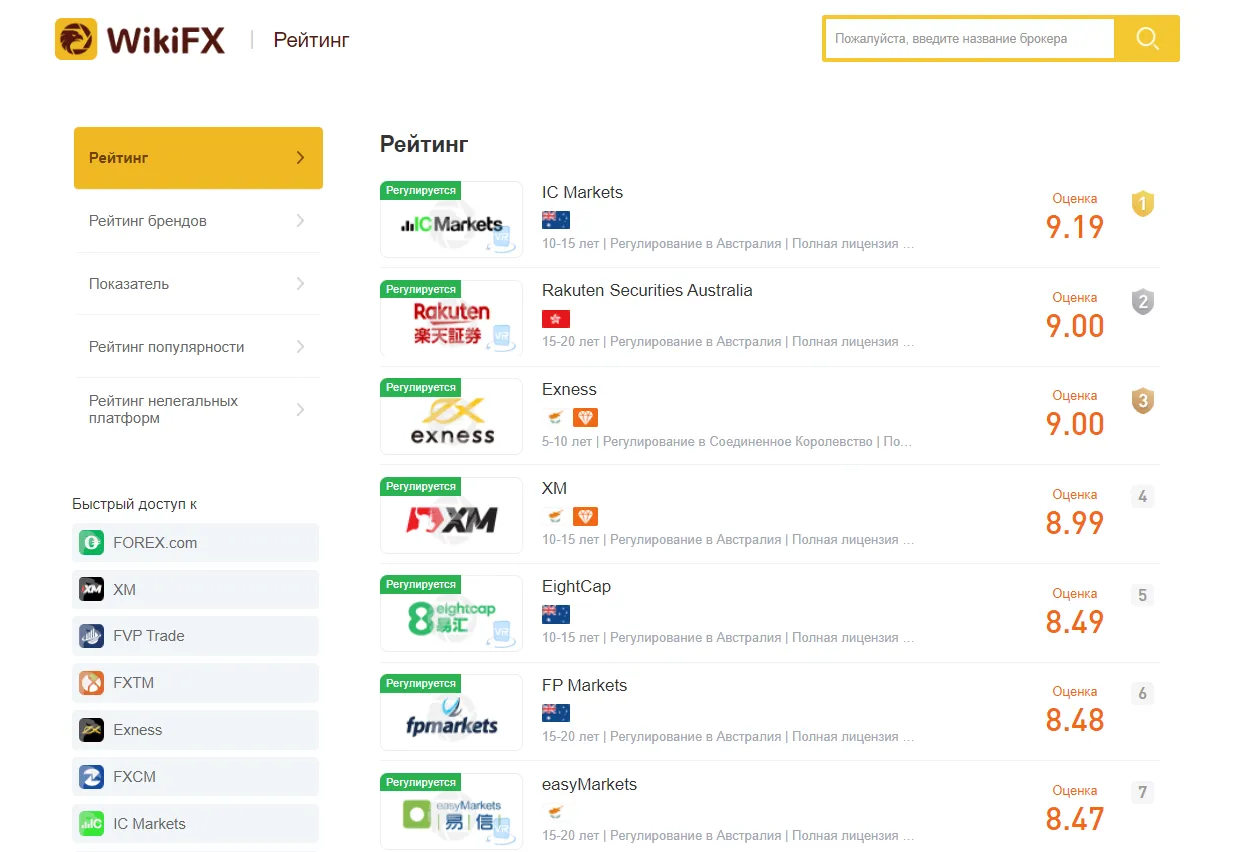Open Exness quick access icon
The width and height of the screenshot is (1234, 852).
pyautogui.click(x=92, y=730)
